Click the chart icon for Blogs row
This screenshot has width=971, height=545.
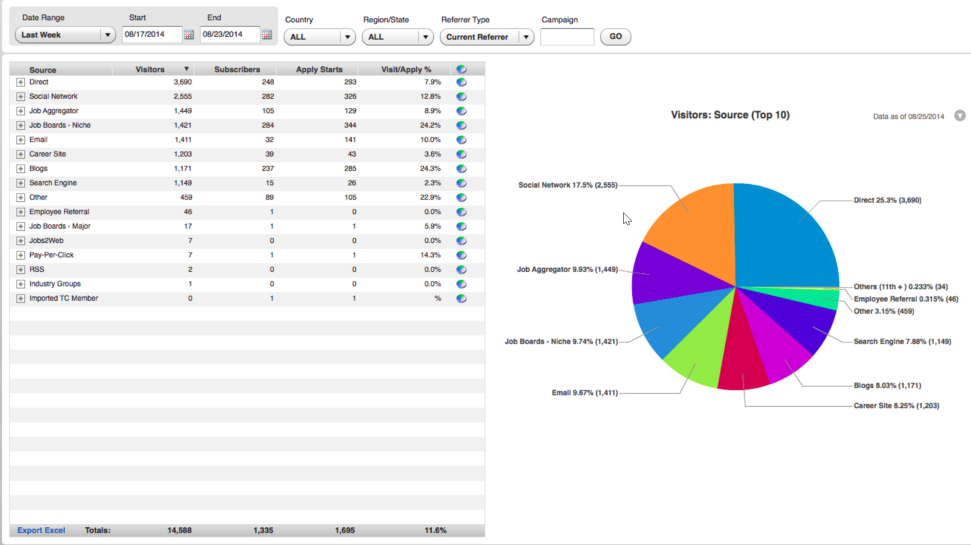point(461,168)
